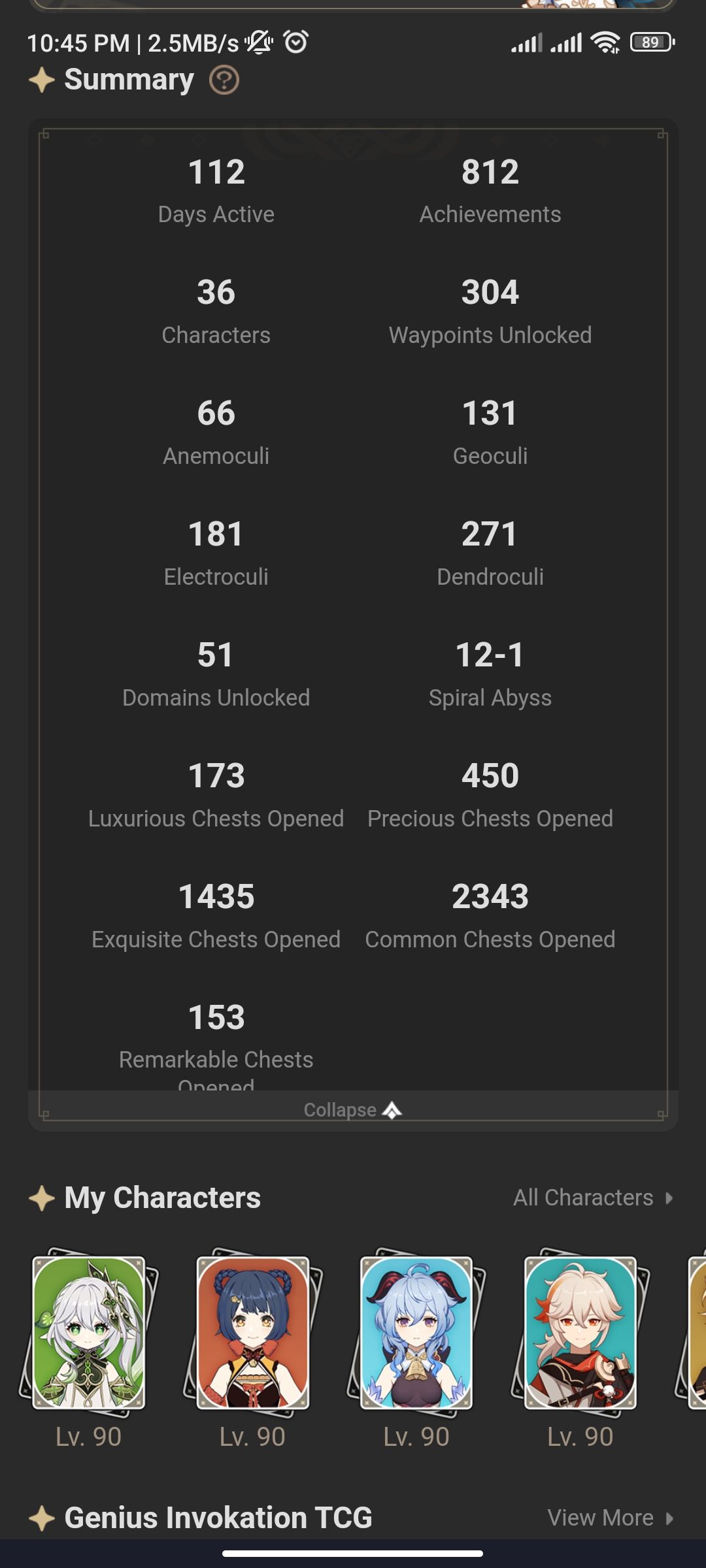Tap the Days Active stat of 112
The width and height of the screenshot is (706, 1568).
pyautogui.click(x=216, y=189)
